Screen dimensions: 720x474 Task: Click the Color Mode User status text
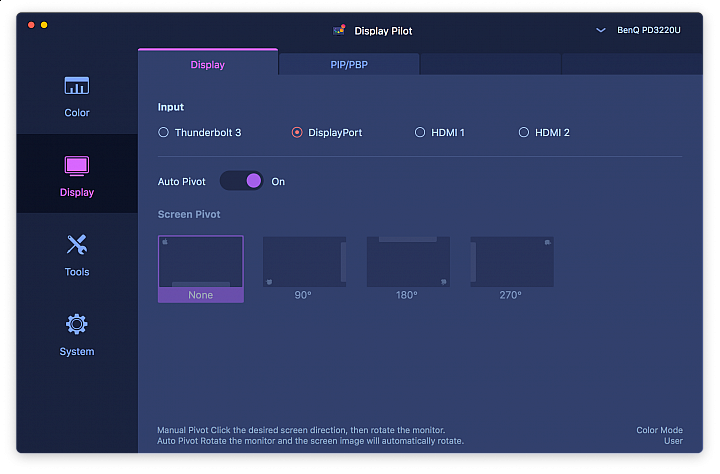659,435
